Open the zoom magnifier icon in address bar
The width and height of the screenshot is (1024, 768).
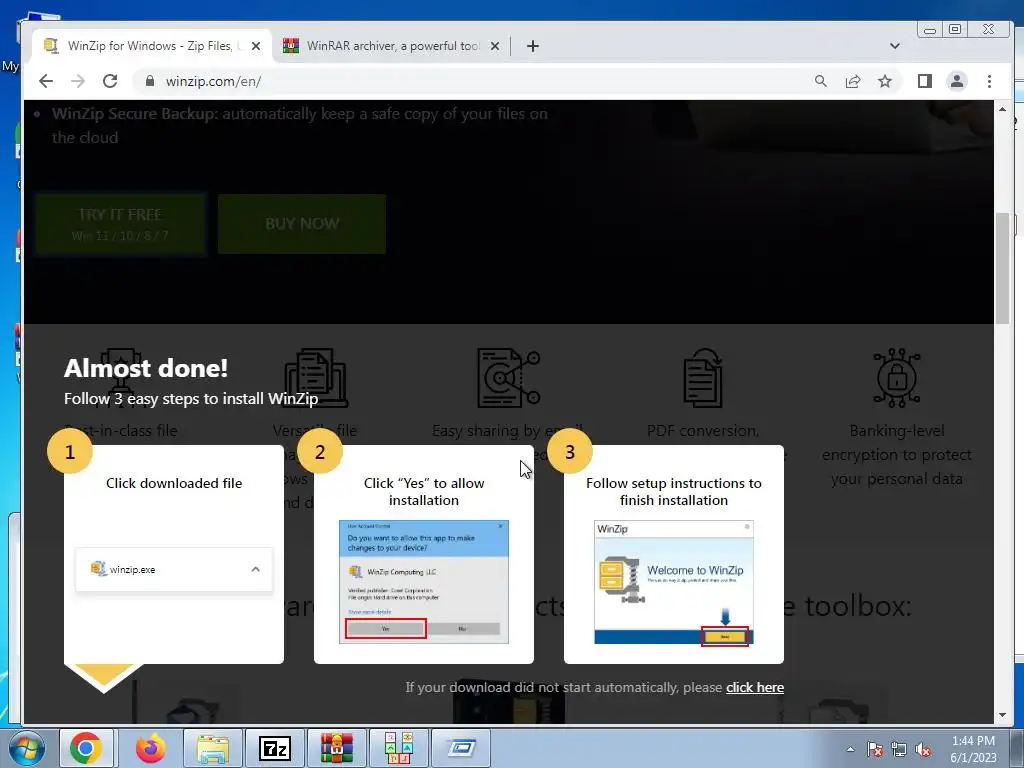coord(821,81)
